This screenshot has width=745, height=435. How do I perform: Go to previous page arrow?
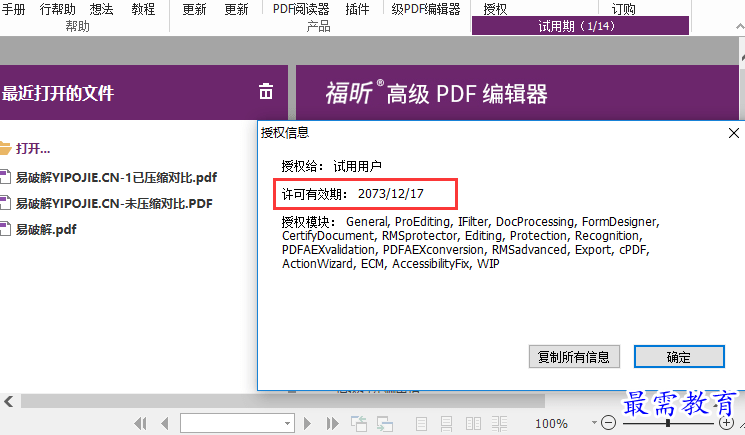165,423
